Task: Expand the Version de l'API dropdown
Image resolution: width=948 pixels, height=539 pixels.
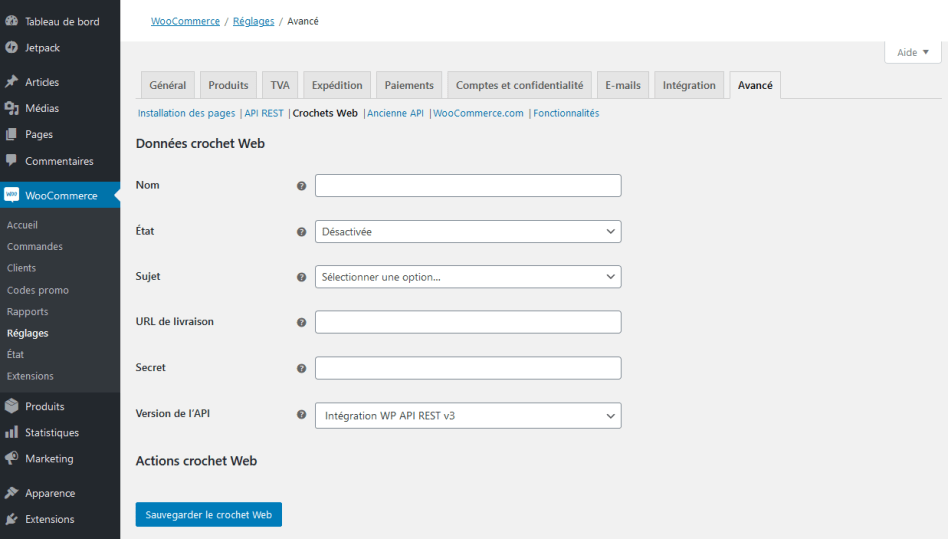Action: click(x=468, y=415)
